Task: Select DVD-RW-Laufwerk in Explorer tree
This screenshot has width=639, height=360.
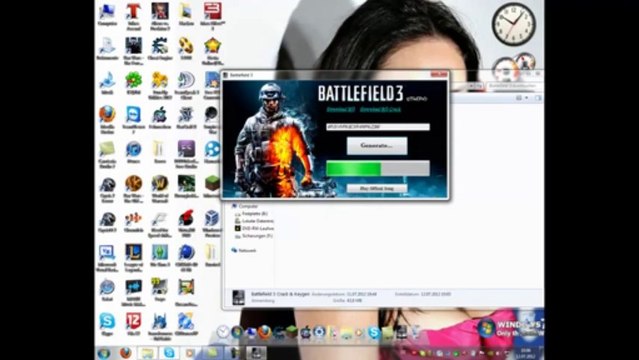Action: point(255,228)
